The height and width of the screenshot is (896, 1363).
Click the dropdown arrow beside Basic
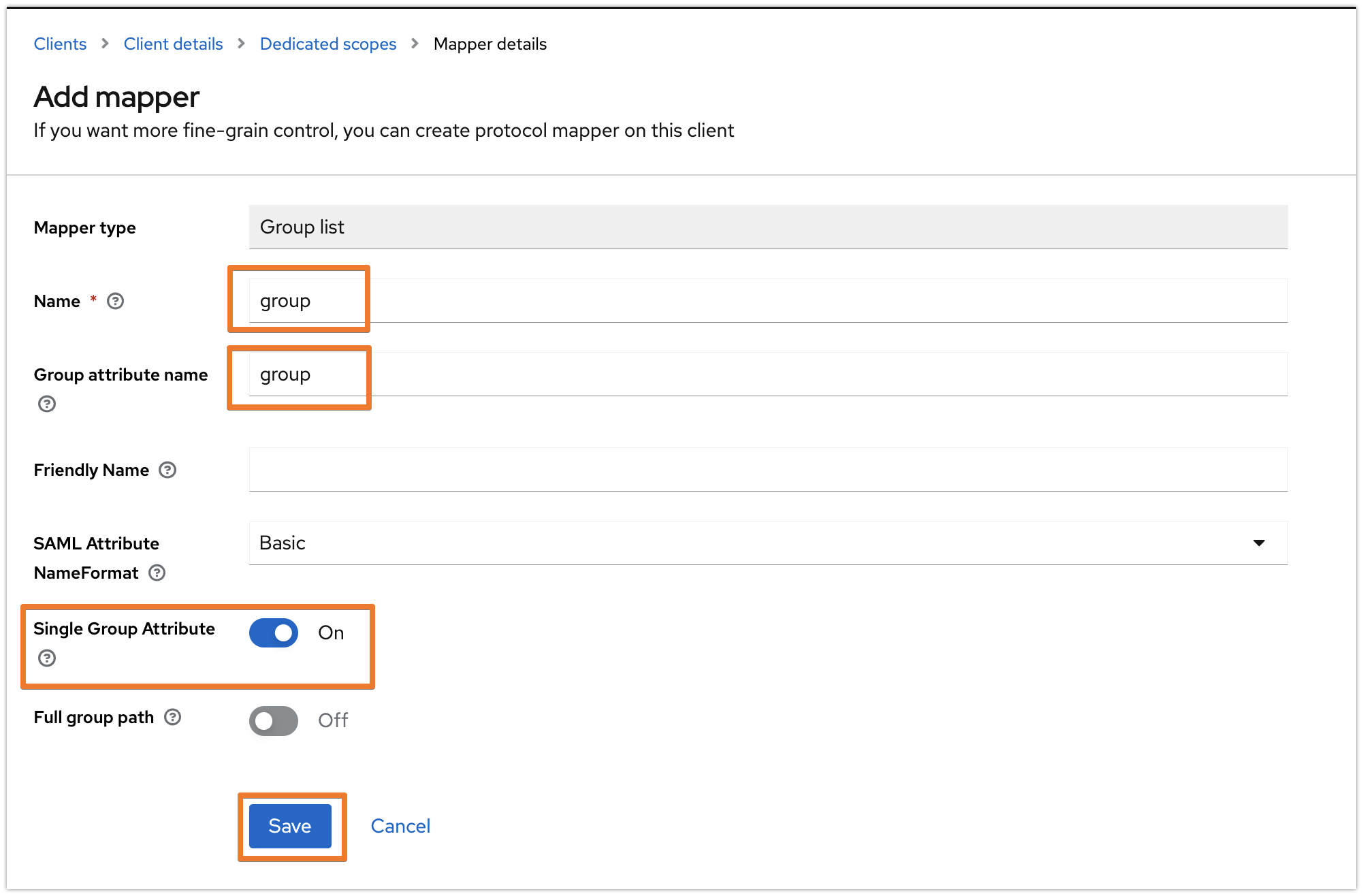(x=1259, y=543)
